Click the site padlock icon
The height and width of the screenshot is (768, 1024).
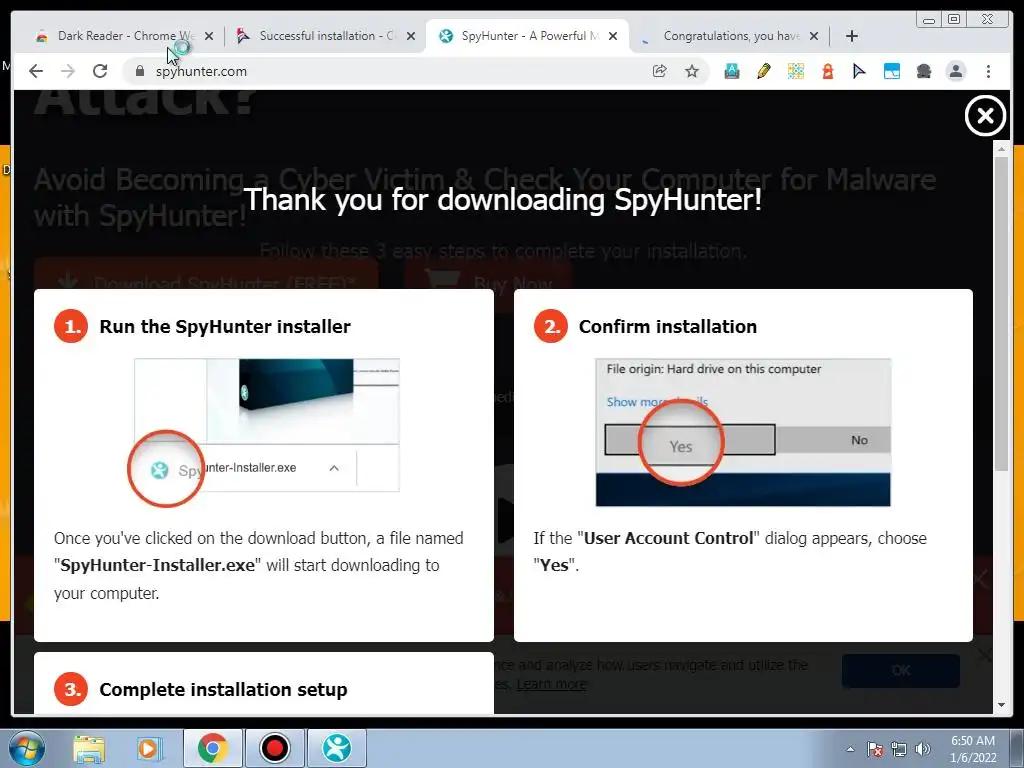coord(139,71)
